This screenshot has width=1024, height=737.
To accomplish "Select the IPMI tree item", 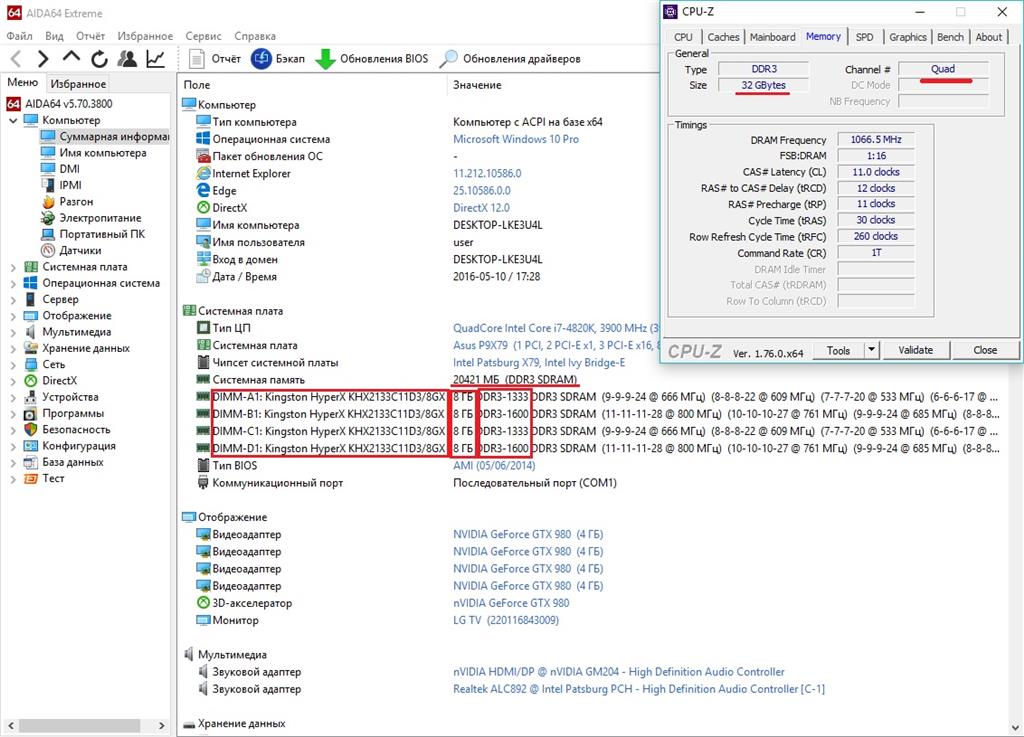I will (x=61, y=185).
